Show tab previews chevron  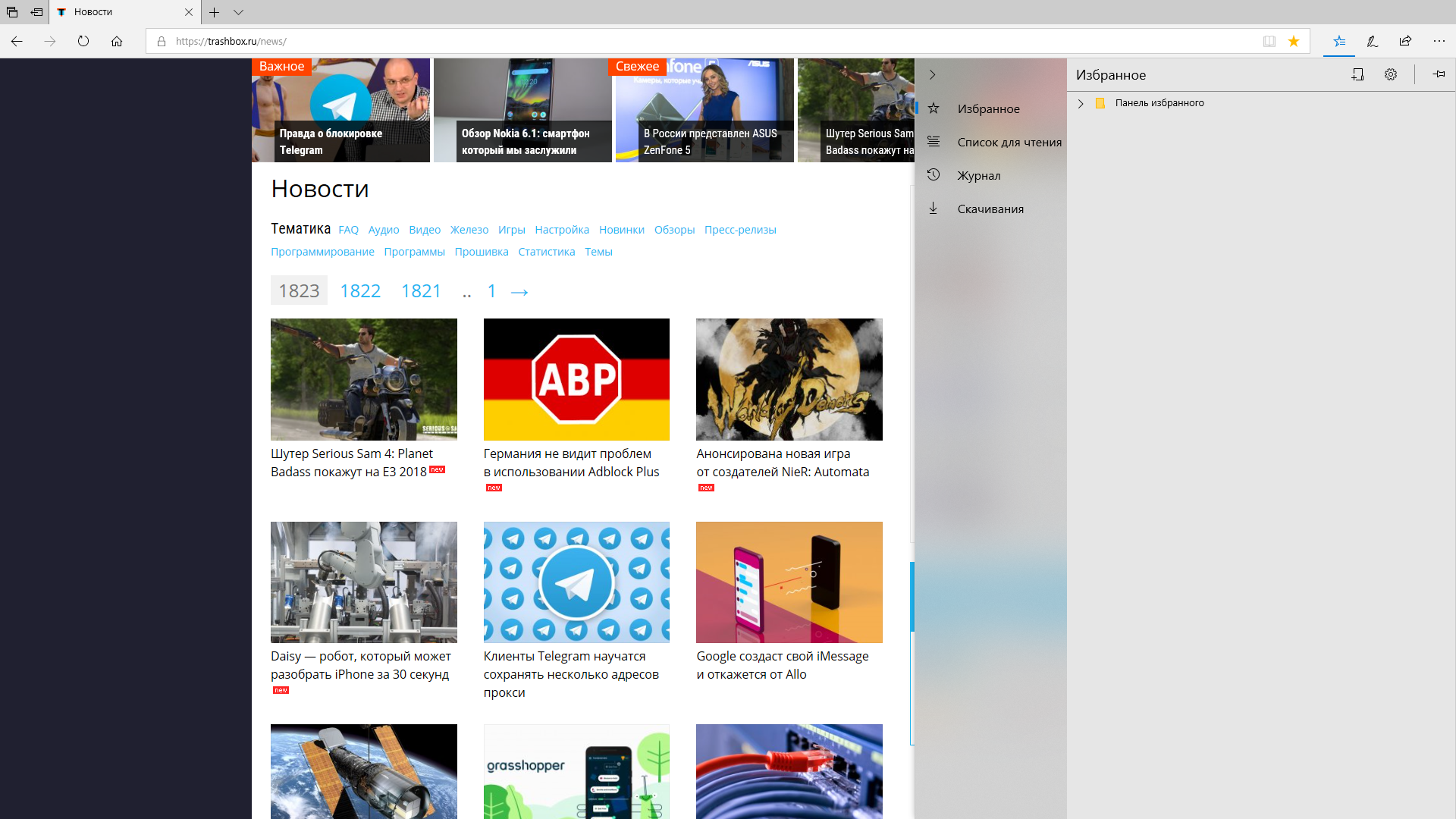[238, 12]
